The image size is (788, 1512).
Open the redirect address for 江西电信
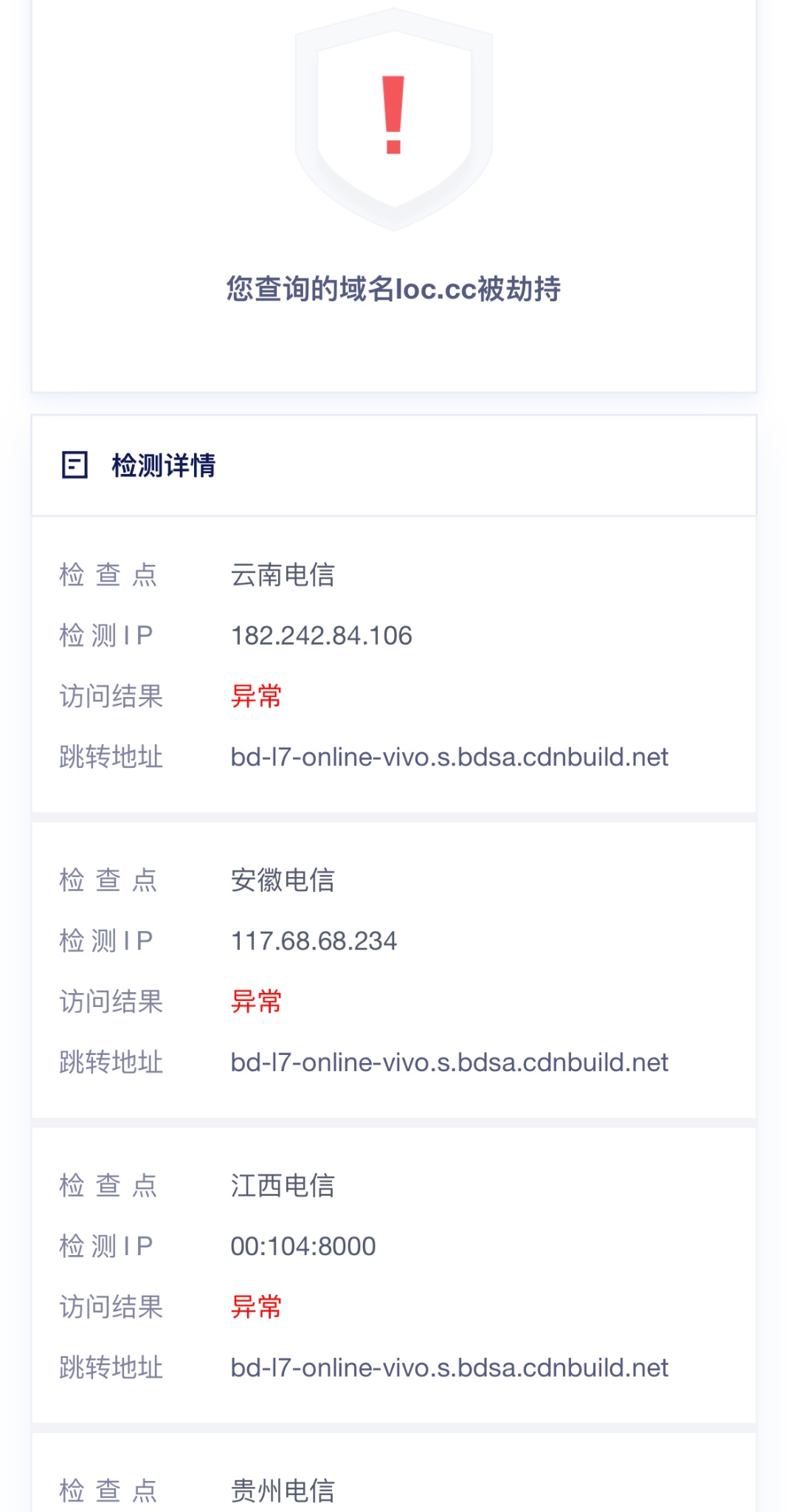click(x=449, y=1367)
